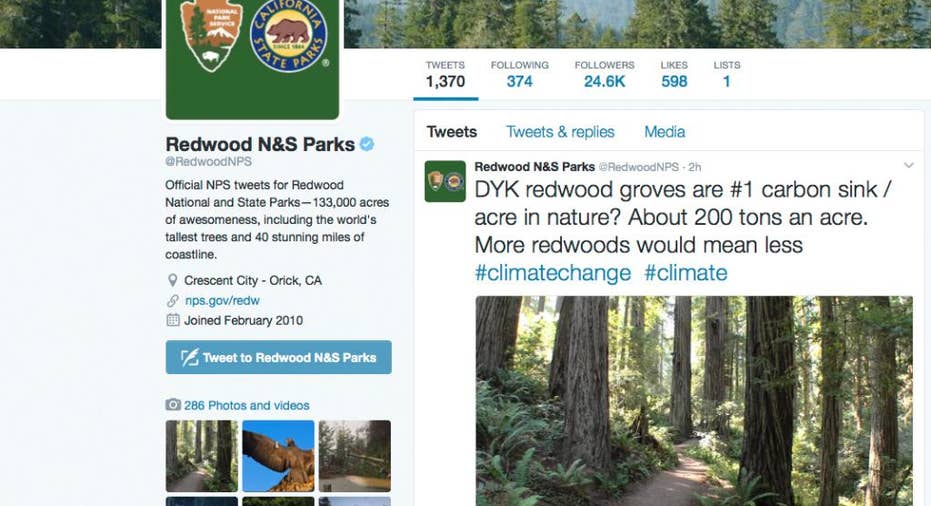Click the verified badge beside Redwood N&S Parks
The height and width of the screenshot is (506, 931).
coord(367,144)
